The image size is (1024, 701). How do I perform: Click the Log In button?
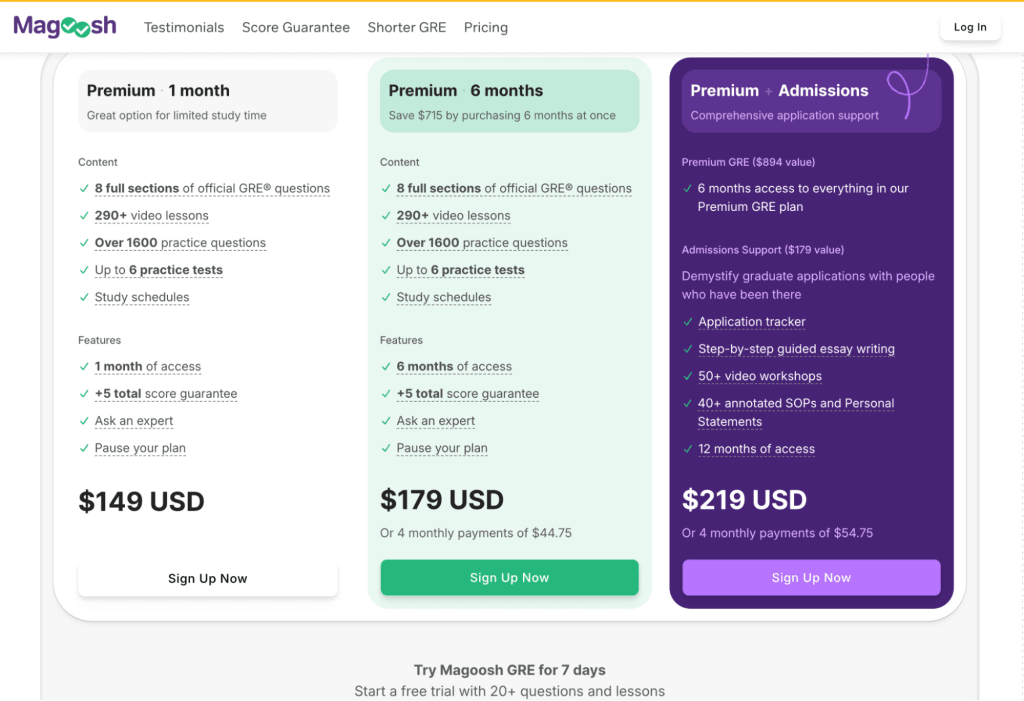point(969,27)
